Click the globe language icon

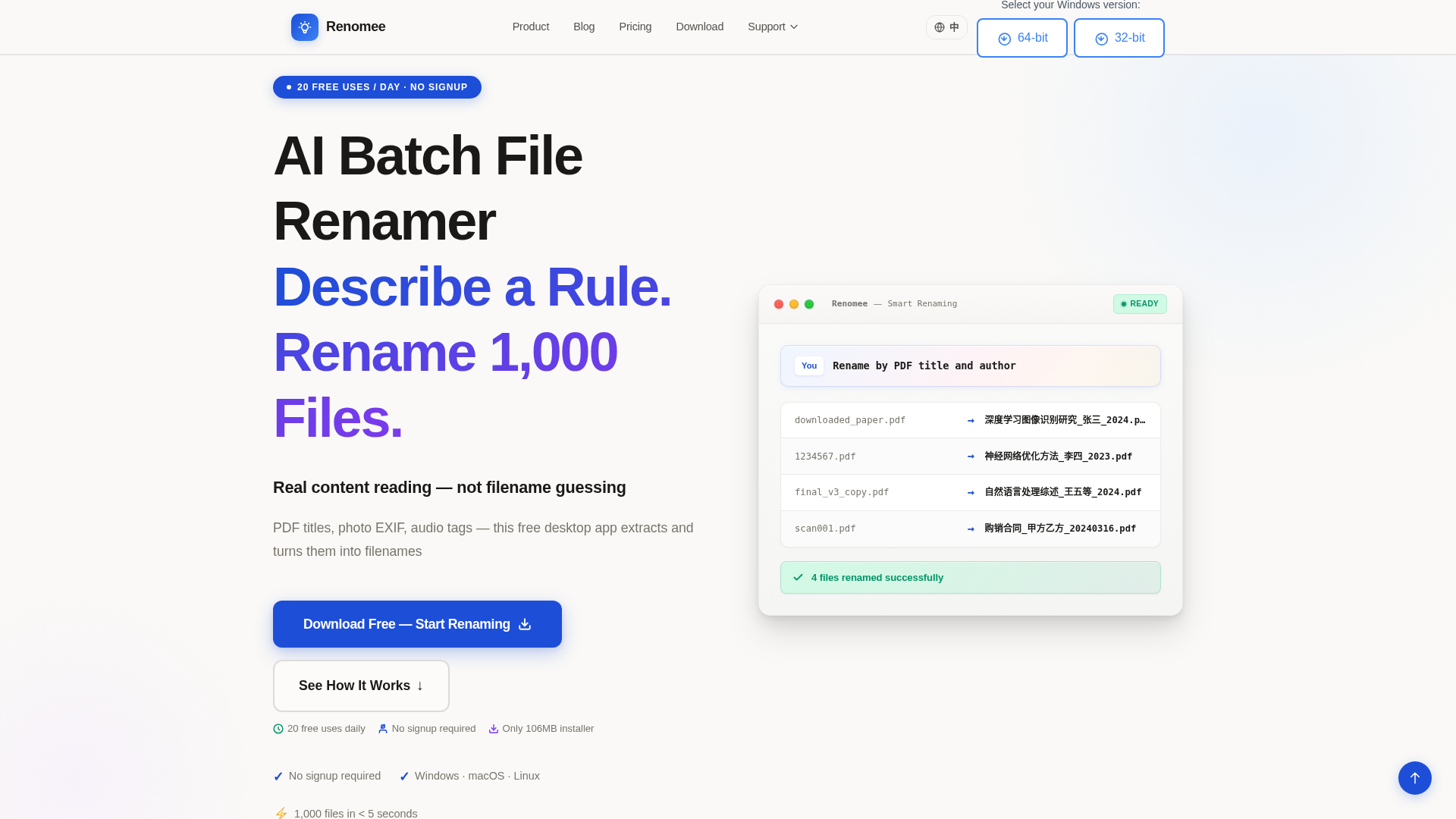(x=940, y=27)
